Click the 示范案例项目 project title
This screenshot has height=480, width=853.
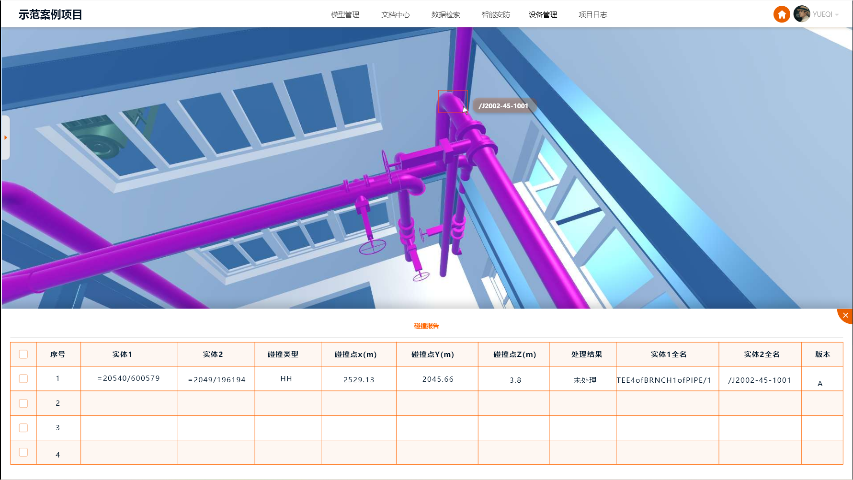51,15
